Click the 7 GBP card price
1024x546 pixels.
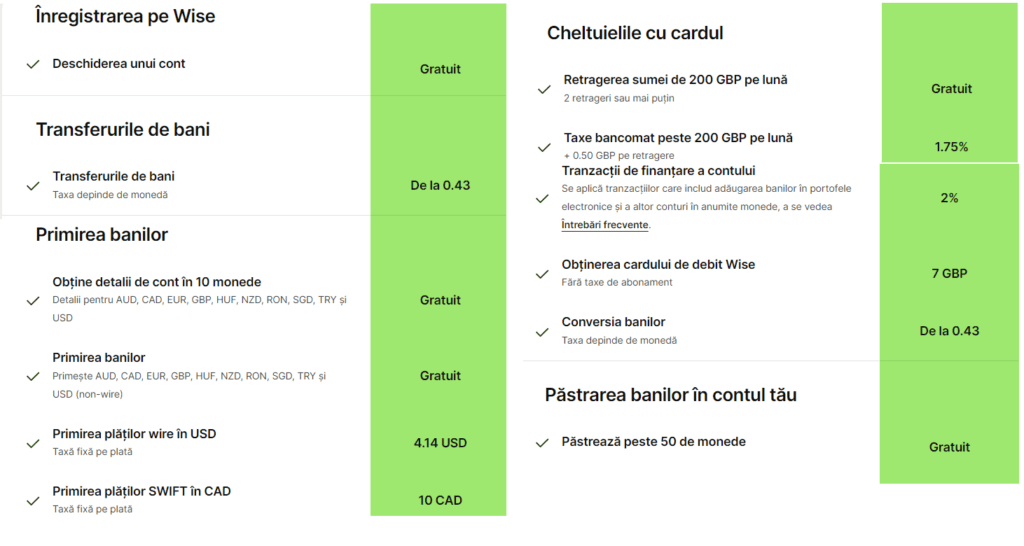coord(949,273)
